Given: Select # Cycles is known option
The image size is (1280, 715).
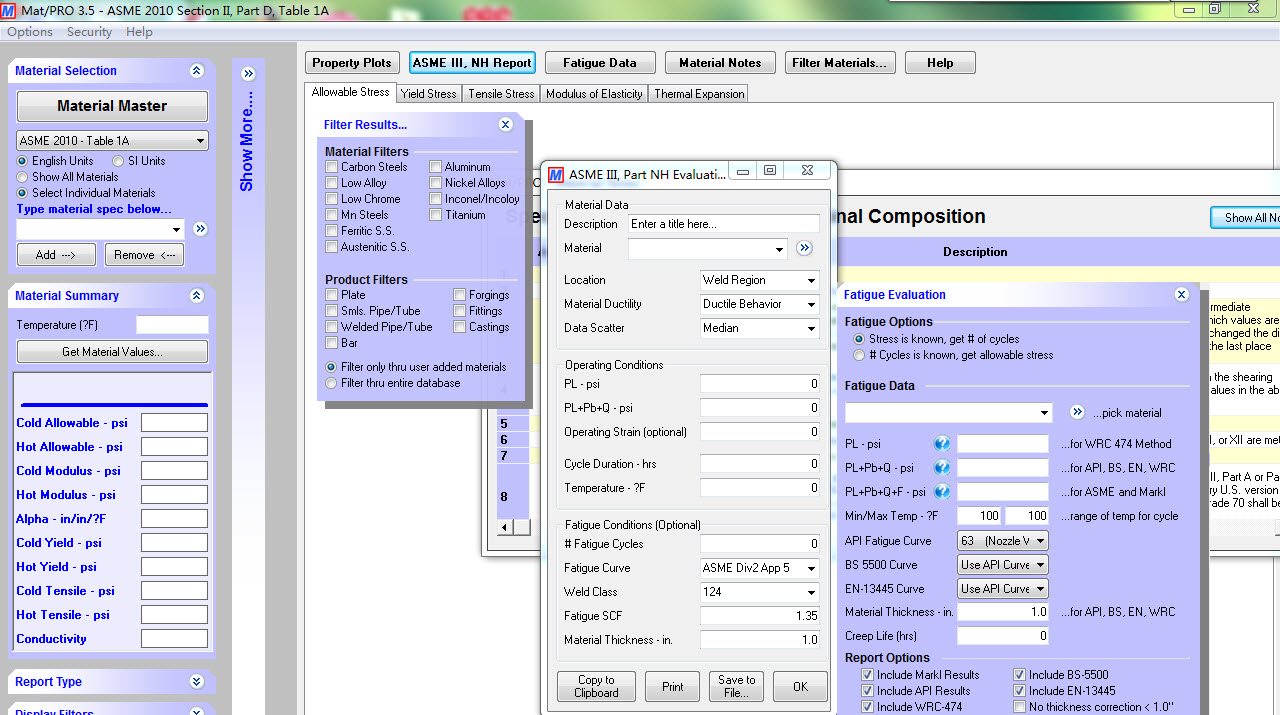Looking at the screenshot, I should pyautogui.click(x=859, y=355).
